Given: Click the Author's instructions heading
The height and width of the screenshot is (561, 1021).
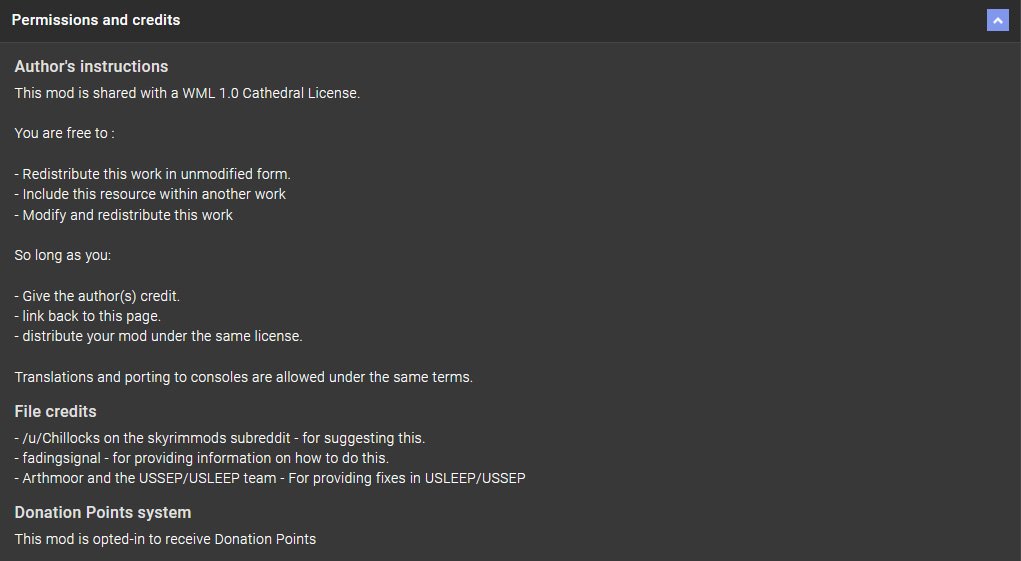Looking at the screenshot, I should coord(91,66).
